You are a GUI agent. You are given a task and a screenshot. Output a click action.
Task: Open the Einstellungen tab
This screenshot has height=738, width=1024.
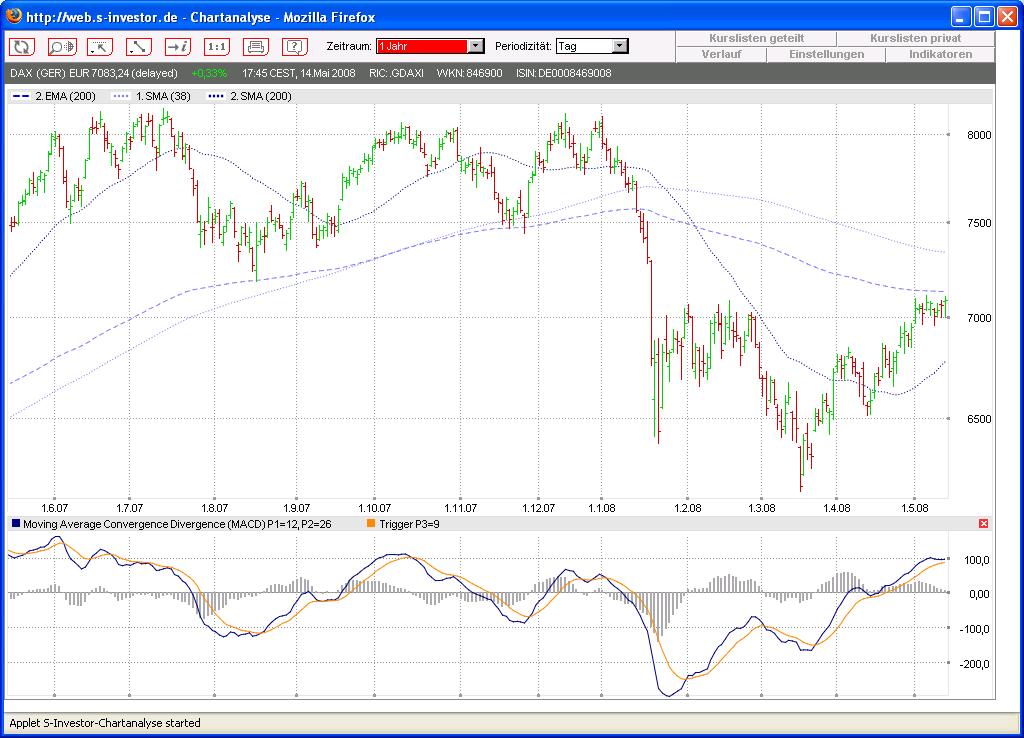(x=826, y=54)
